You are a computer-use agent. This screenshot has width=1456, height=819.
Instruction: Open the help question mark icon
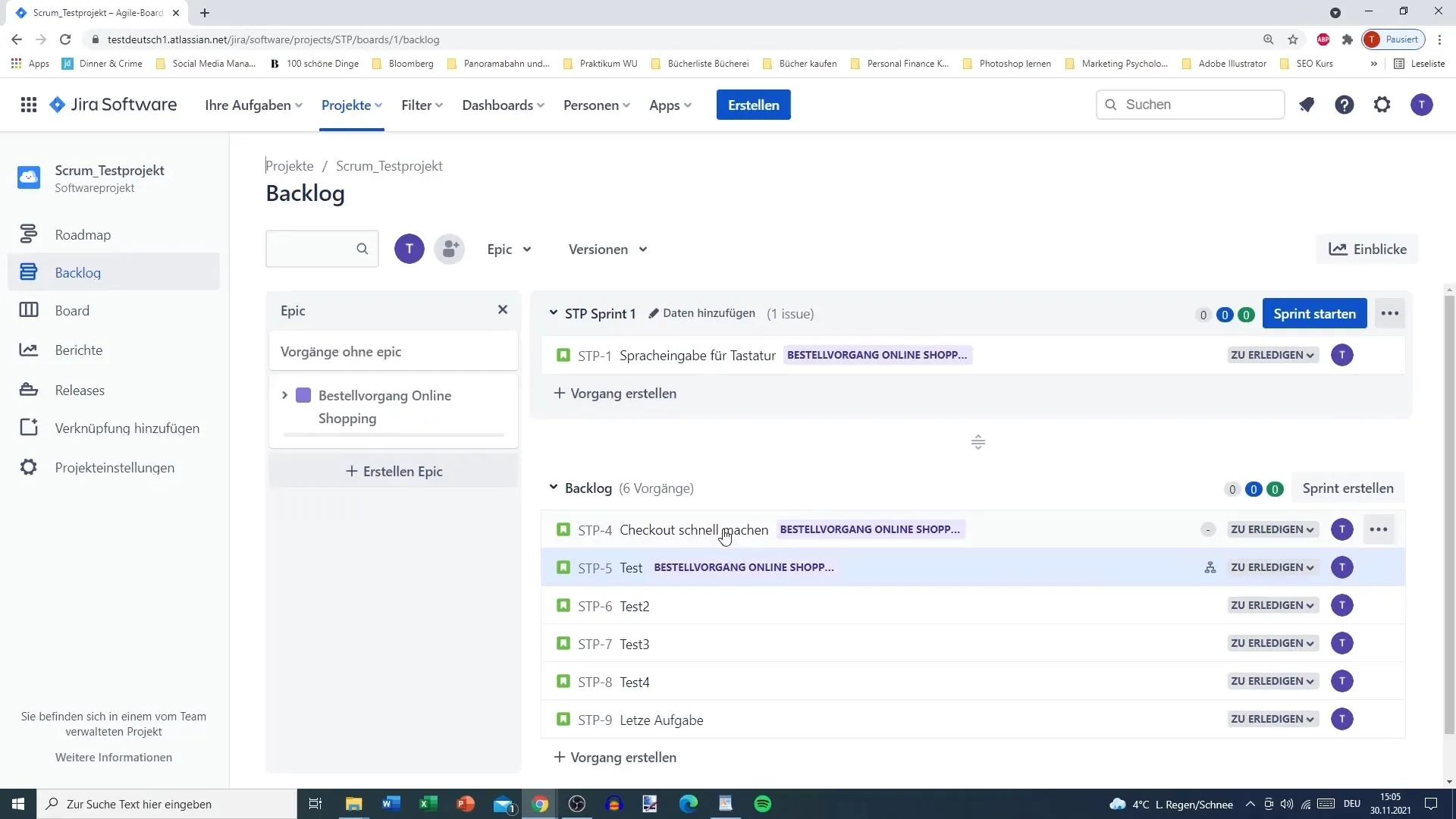pyautogui.click(x=1345, y=105)
